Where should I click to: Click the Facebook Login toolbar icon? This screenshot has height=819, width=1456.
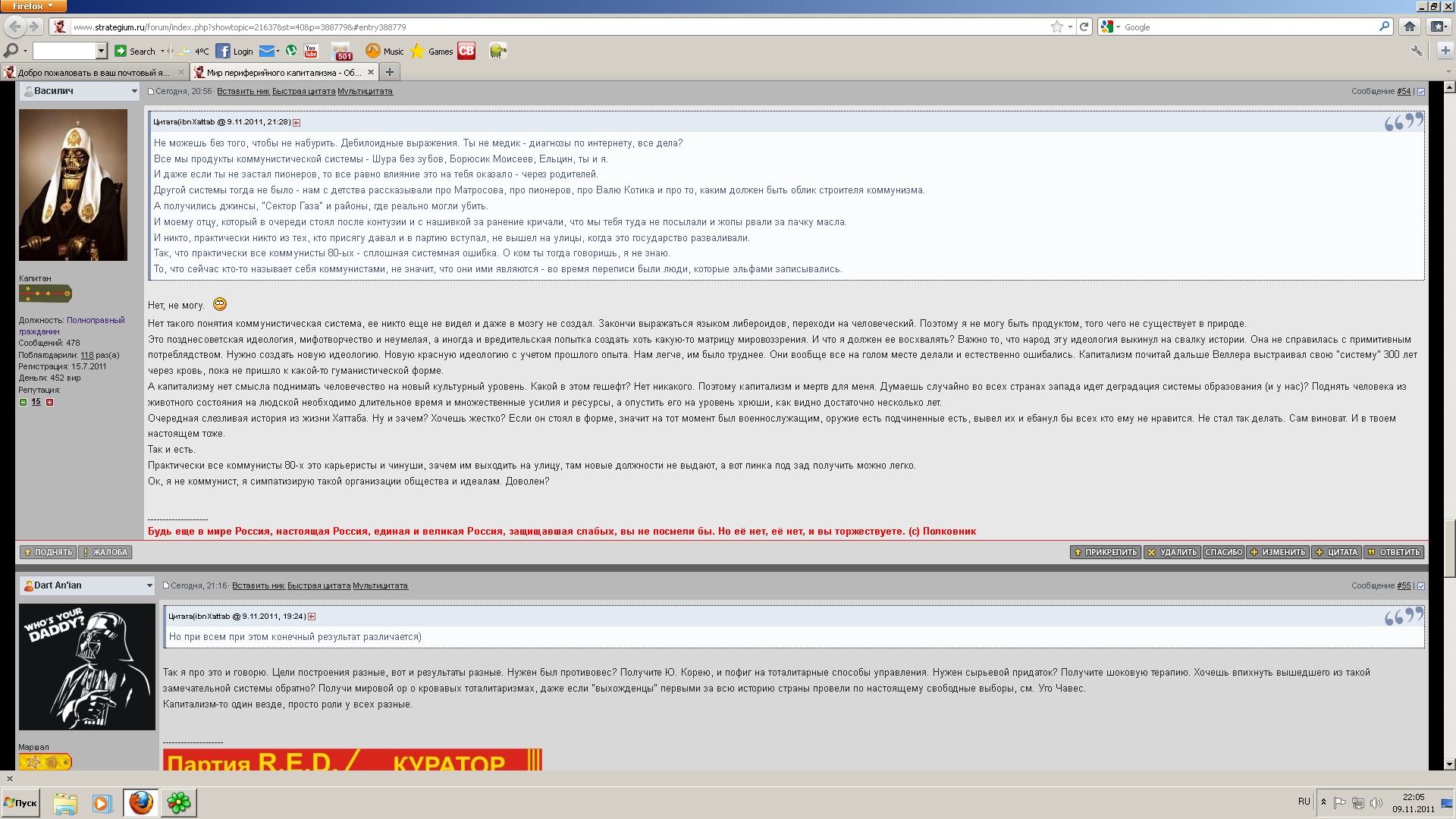click(x=234, y=51)
